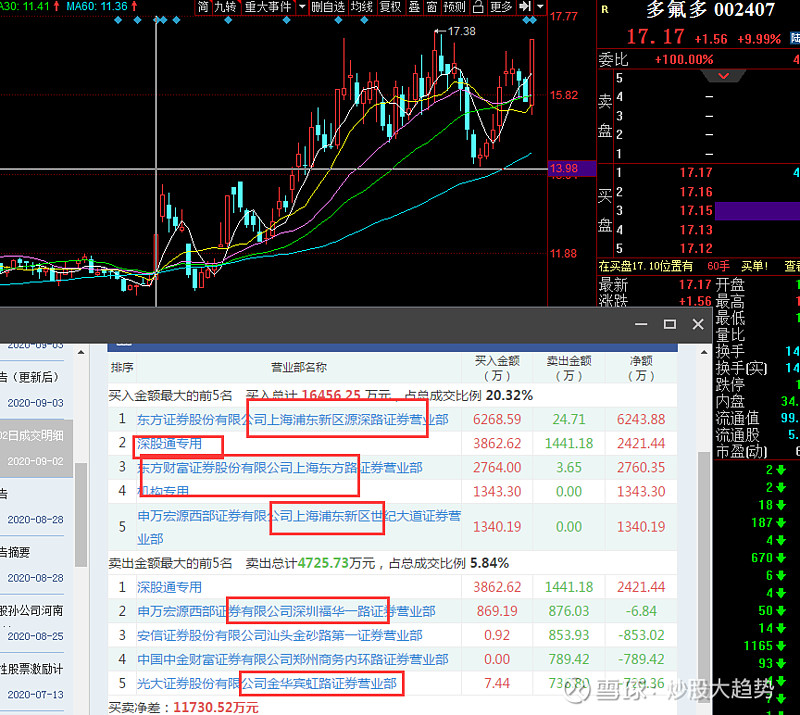This screenshot has height=715, width=800.
Task: Open the 预测 forecast tool
Action: tap(454, 7)
